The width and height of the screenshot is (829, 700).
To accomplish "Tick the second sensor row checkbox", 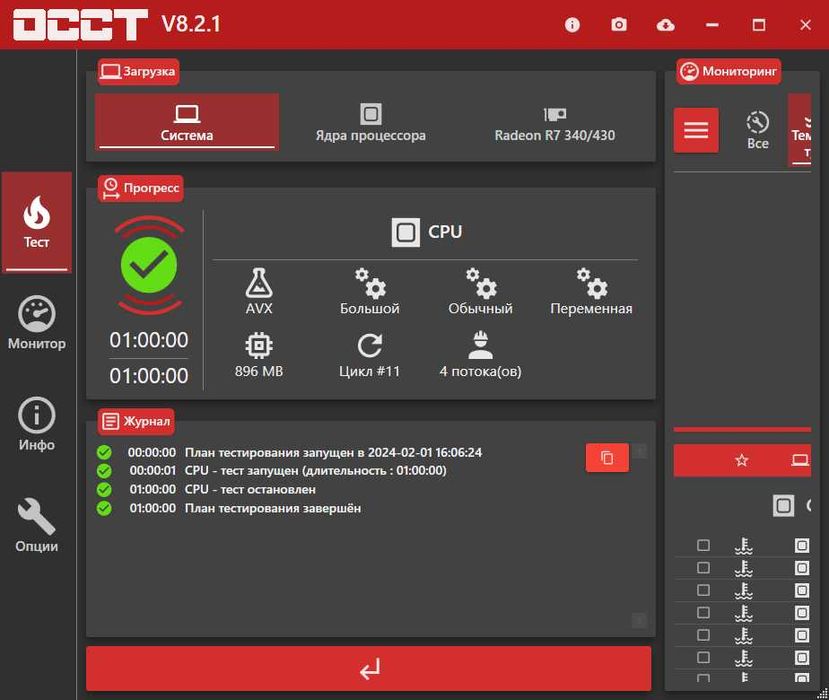I will tap(703, 568).
